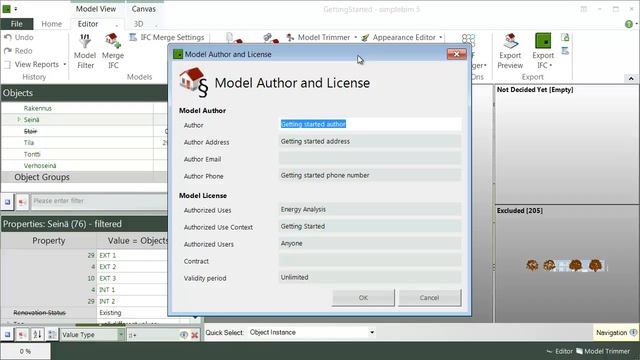Undo the last action
640x360 pixels.
click(19, 37)
